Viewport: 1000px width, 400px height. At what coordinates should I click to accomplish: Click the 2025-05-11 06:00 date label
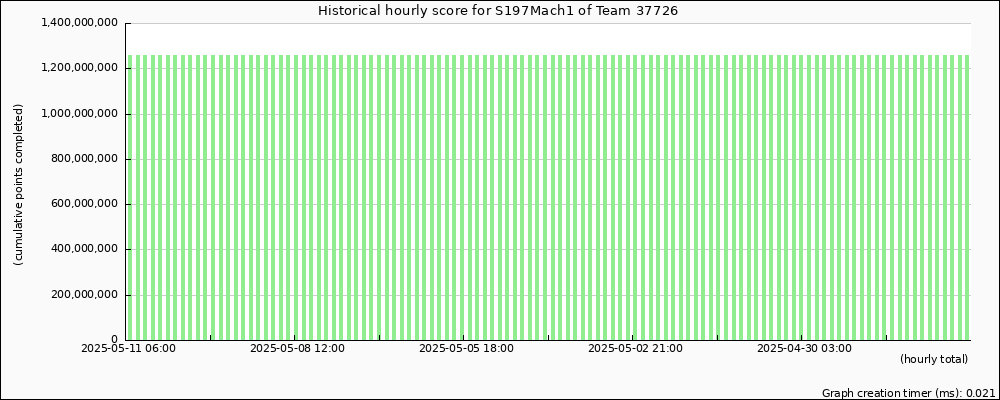(x=128, y=348)
